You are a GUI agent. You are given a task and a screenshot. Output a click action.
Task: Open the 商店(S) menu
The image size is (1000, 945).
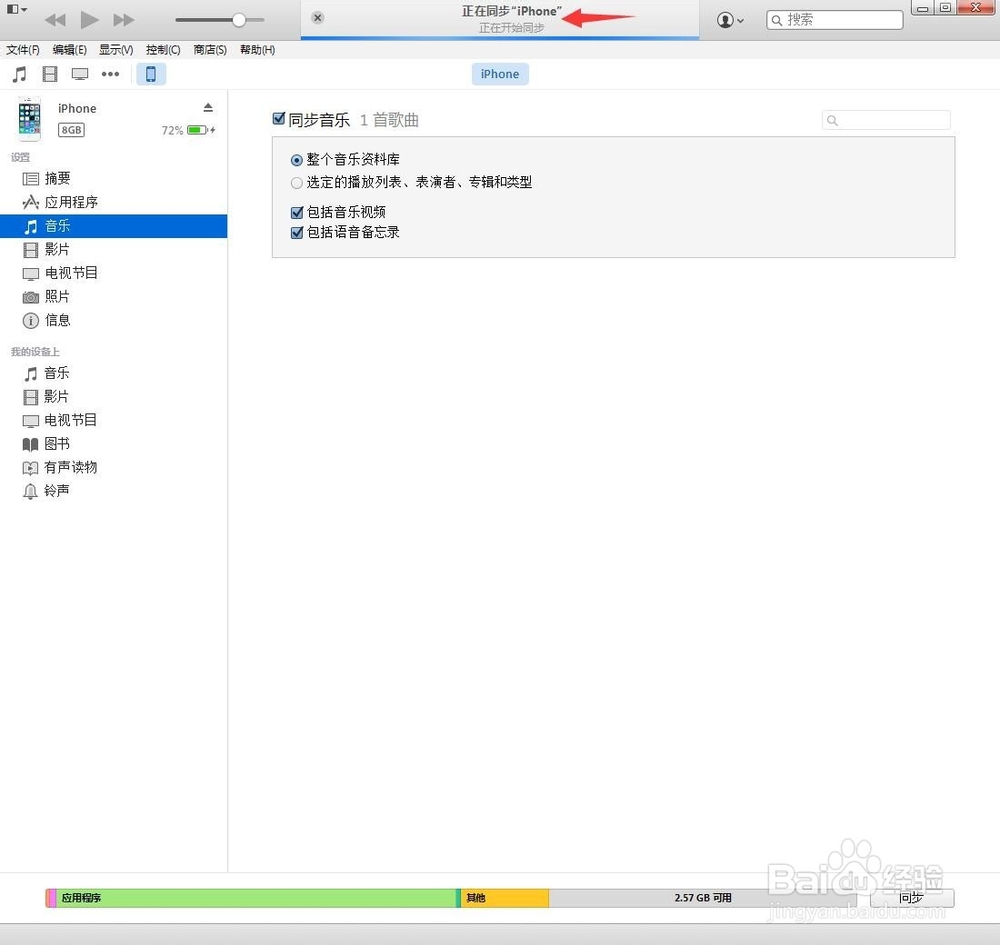[x=210, y=50]
